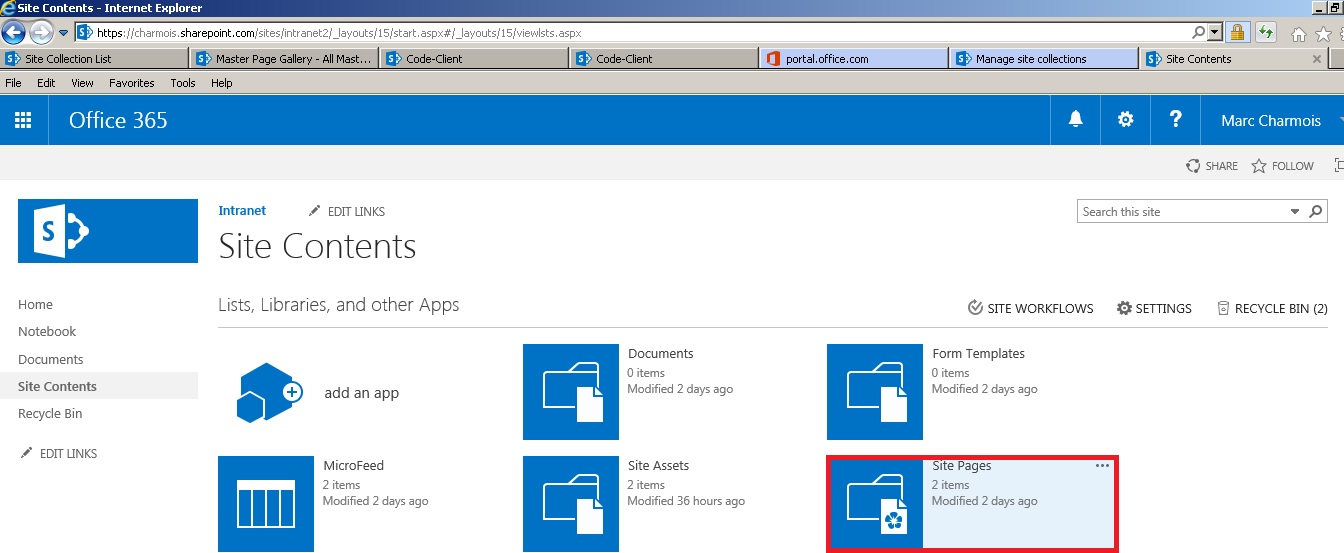
Task: Switch to the portal.office.com tab
Action: tap(854, 59)
